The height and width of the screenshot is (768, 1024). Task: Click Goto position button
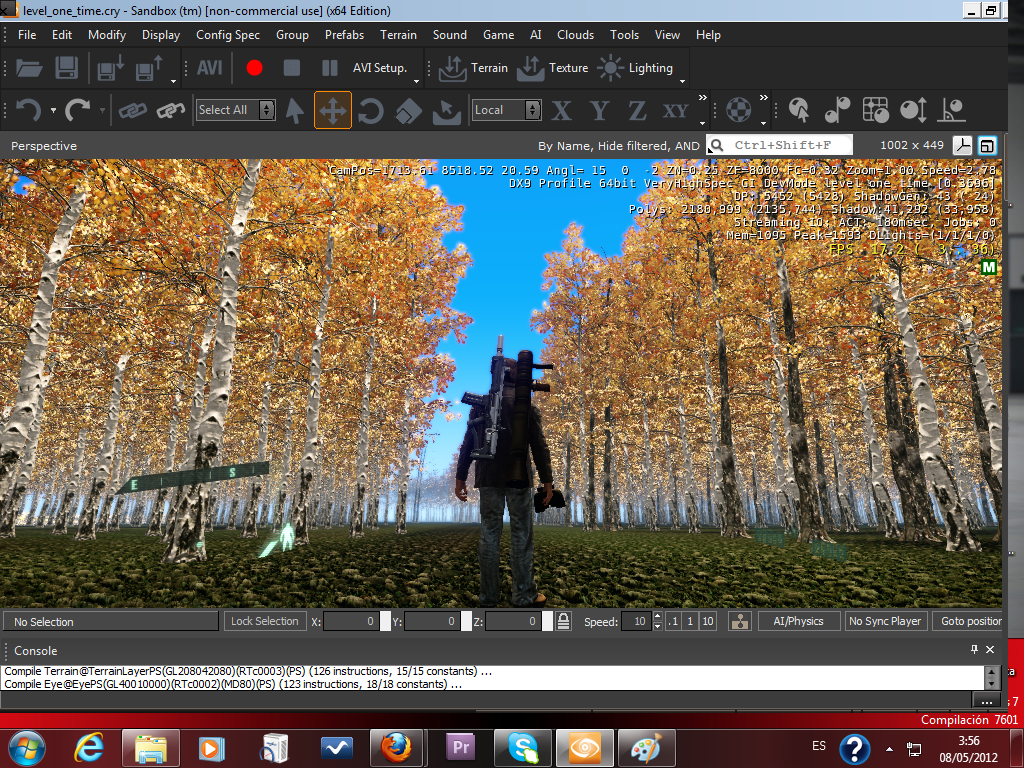[x=968, y=621]
